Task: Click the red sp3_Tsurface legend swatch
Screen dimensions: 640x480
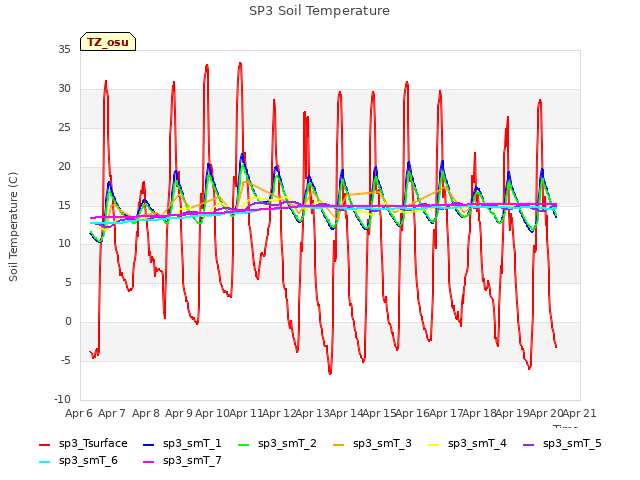Action: (x=44, y=444)
